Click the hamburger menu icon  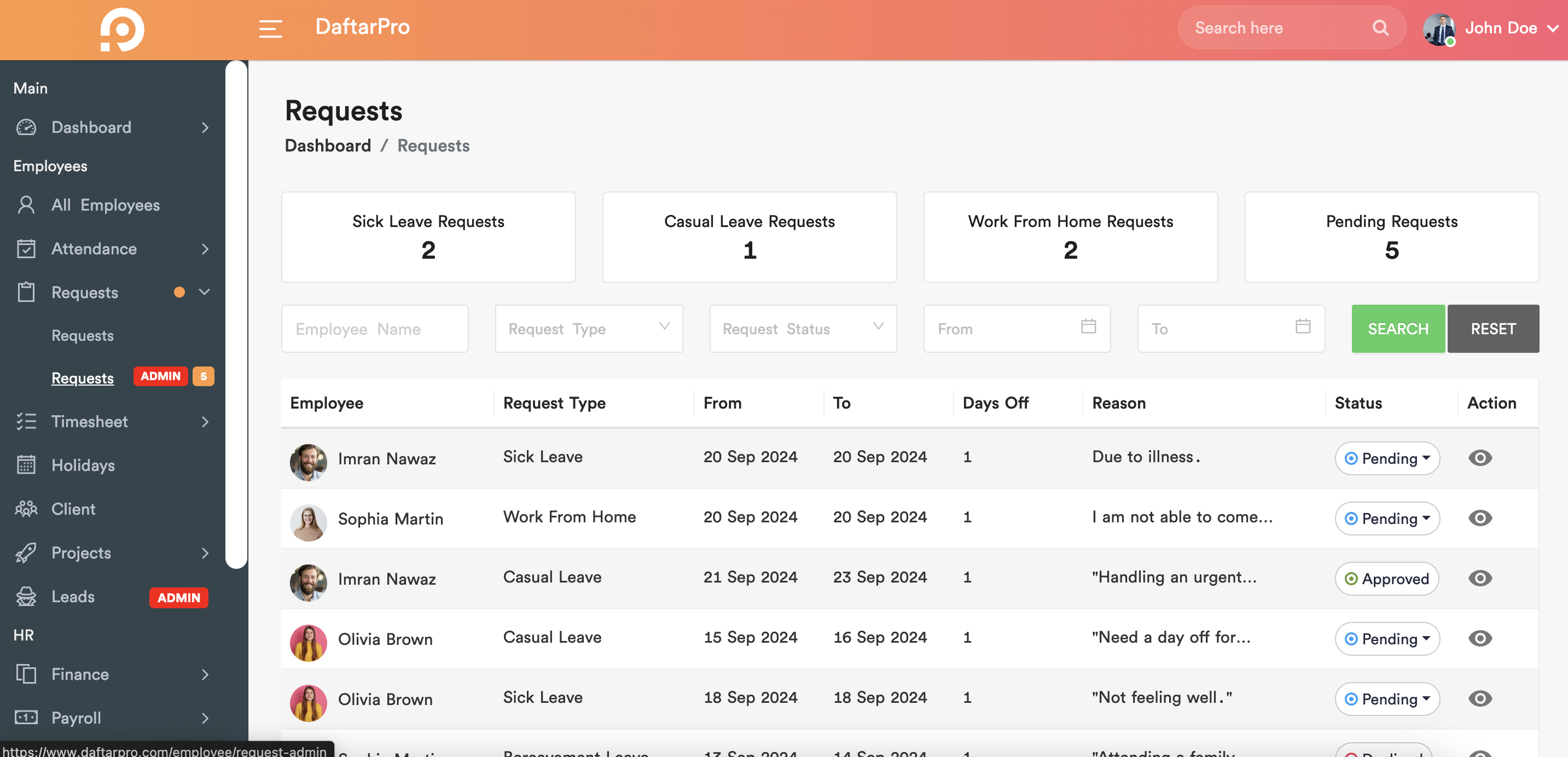270,28
